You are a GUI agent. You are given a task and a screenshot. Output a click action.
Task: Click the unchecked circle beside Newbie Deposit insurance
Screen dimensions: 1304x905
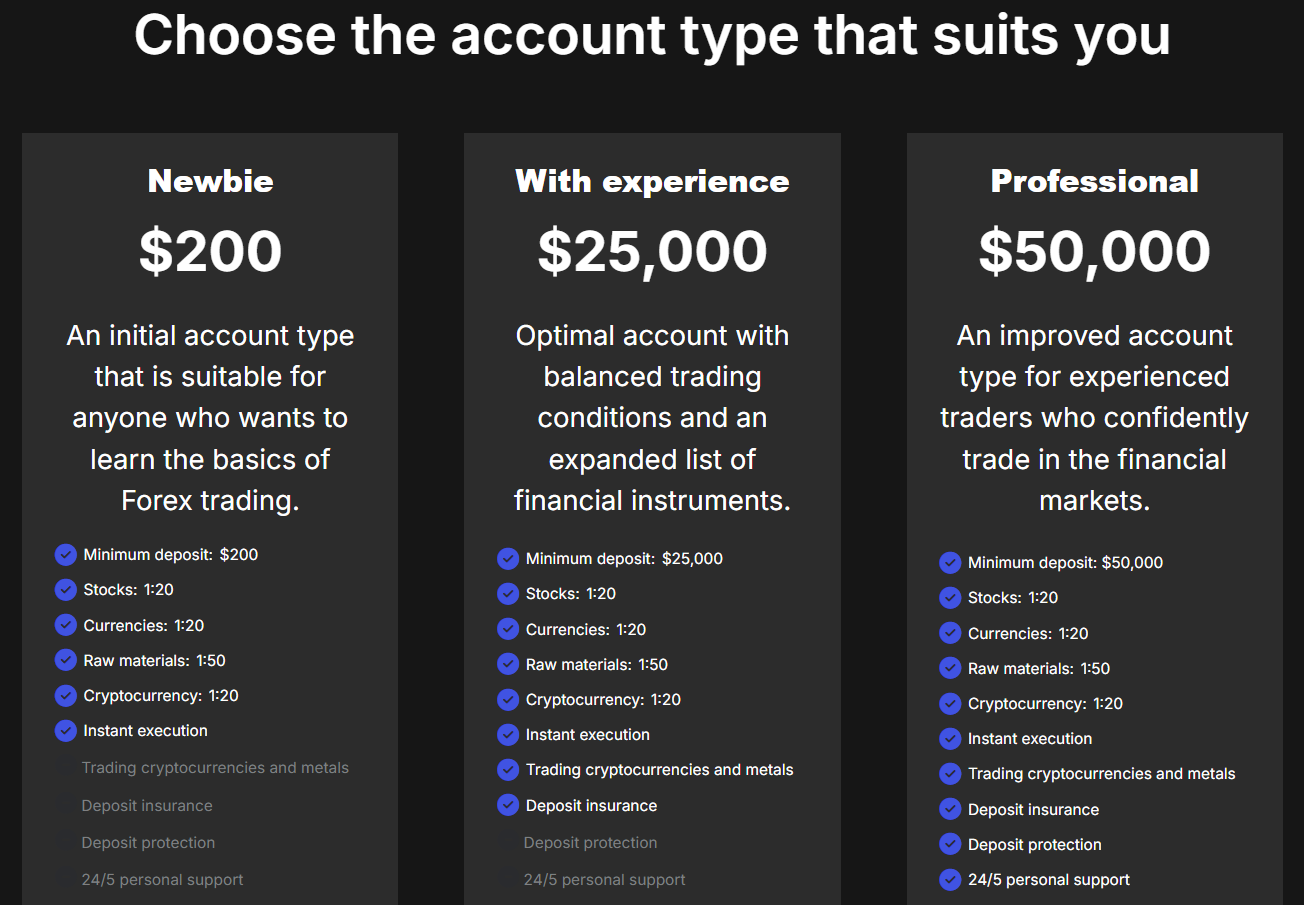[x=65, y=806]
